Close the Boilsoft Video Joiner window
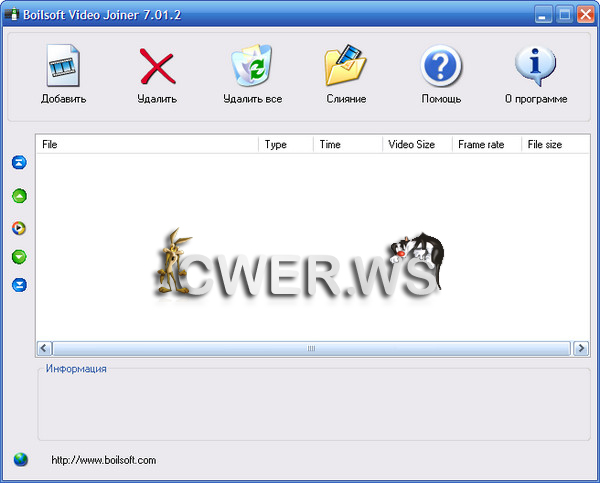The image size is (600, 483). pyautogui.click(x=585, y=15)
